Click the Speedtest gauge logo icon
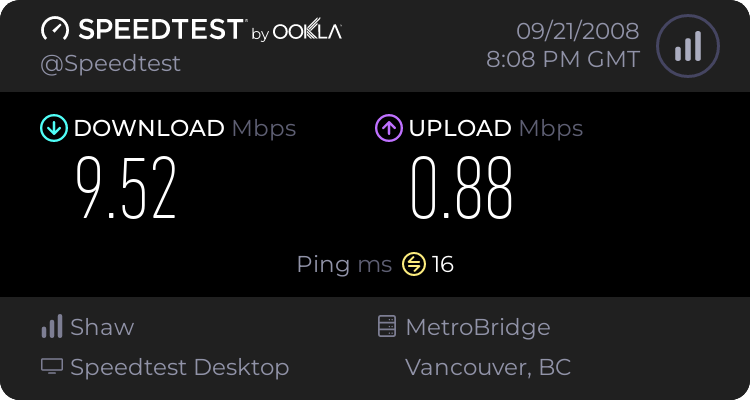The width and height of the screenshot is (750, 400). 55,29
